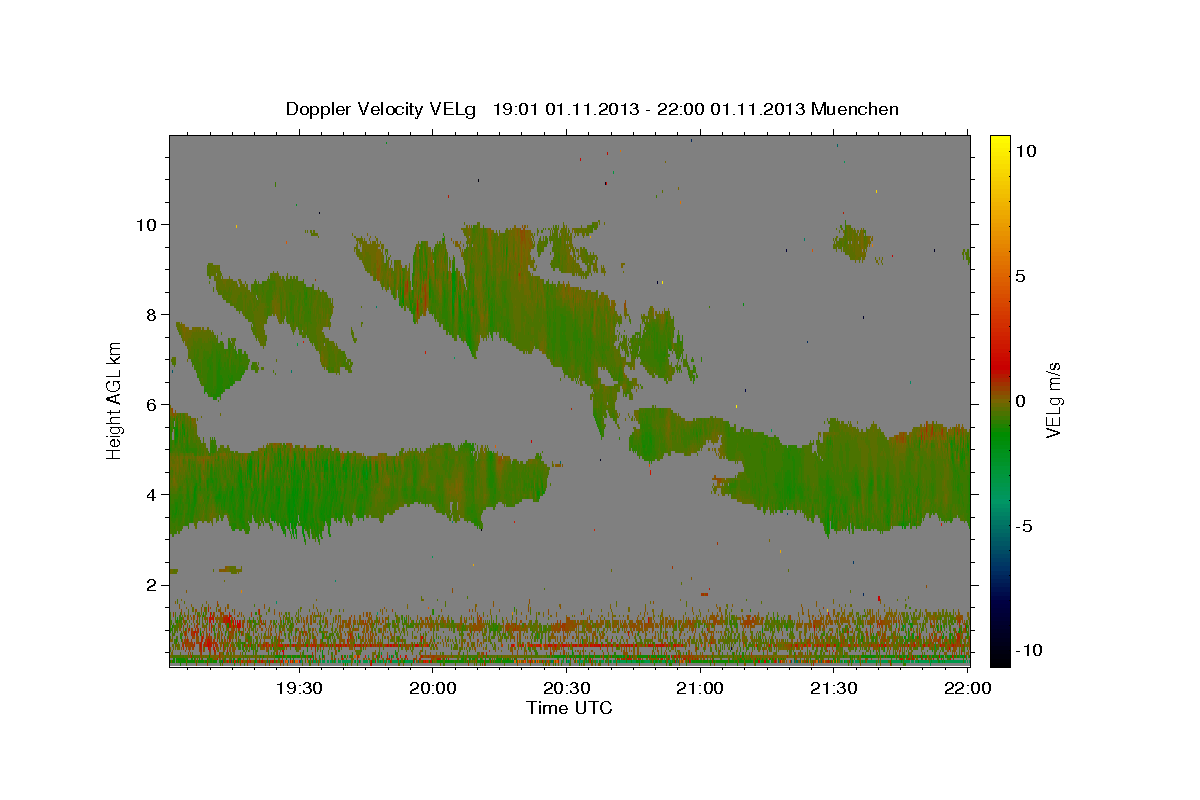
Task: Click the colorbar value 5 label
Action: [1019, 275]
